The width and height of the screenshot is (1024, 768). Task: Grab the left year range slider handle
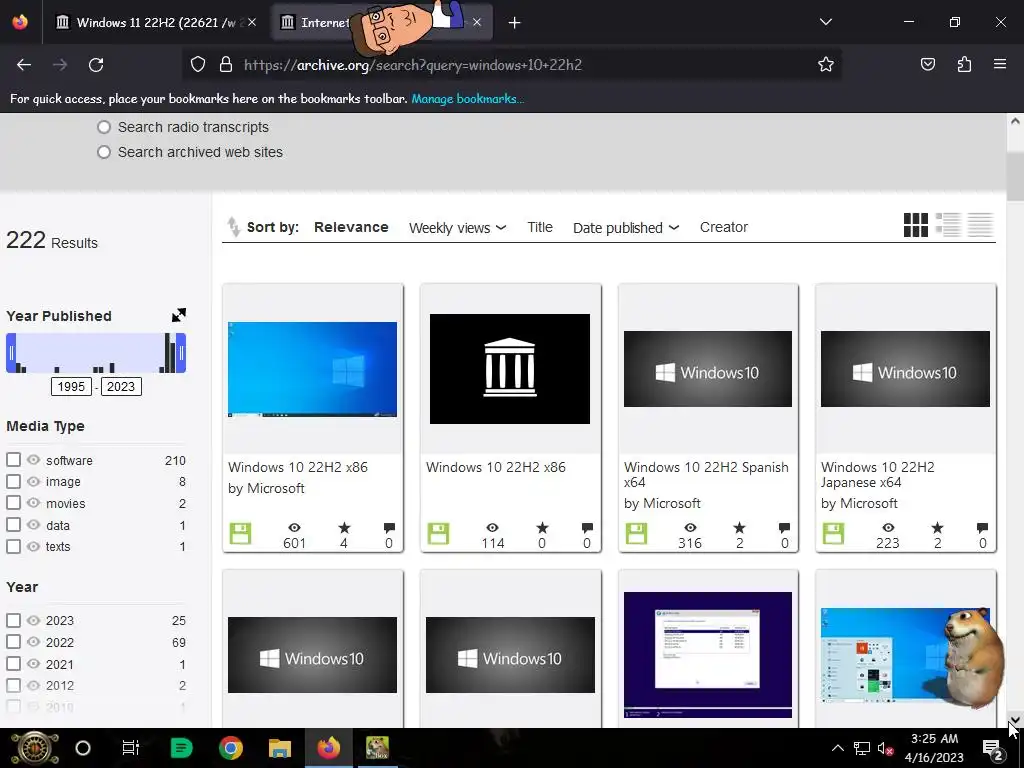coord(10,353)
